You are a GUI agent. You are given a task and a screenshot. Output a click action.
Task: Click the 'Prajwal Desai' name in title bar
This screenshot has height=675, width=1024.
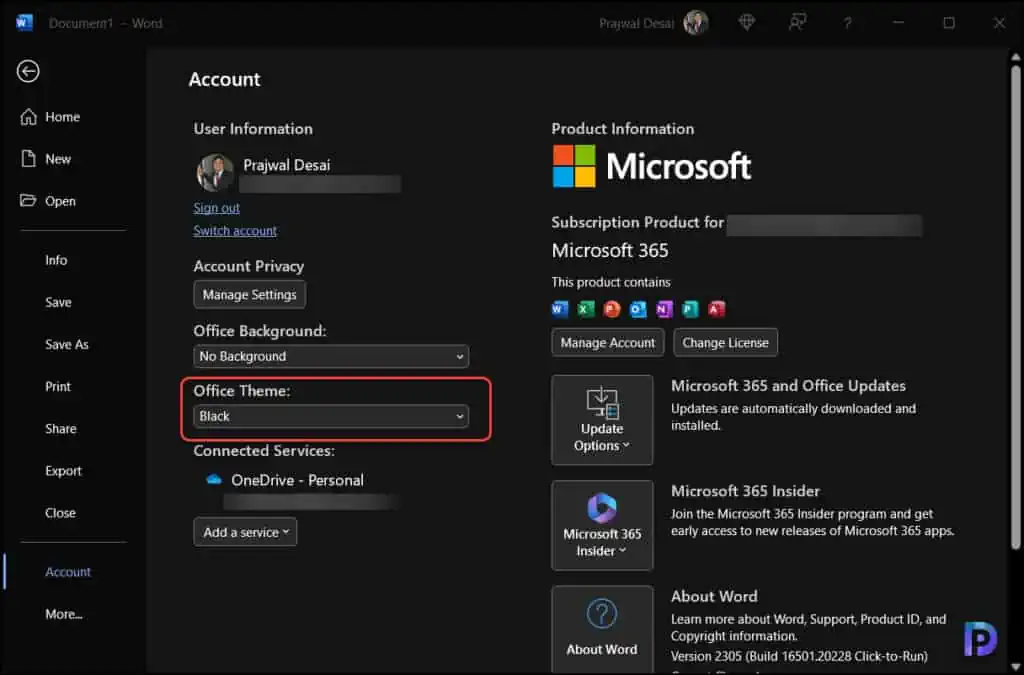tap(636, 24)
